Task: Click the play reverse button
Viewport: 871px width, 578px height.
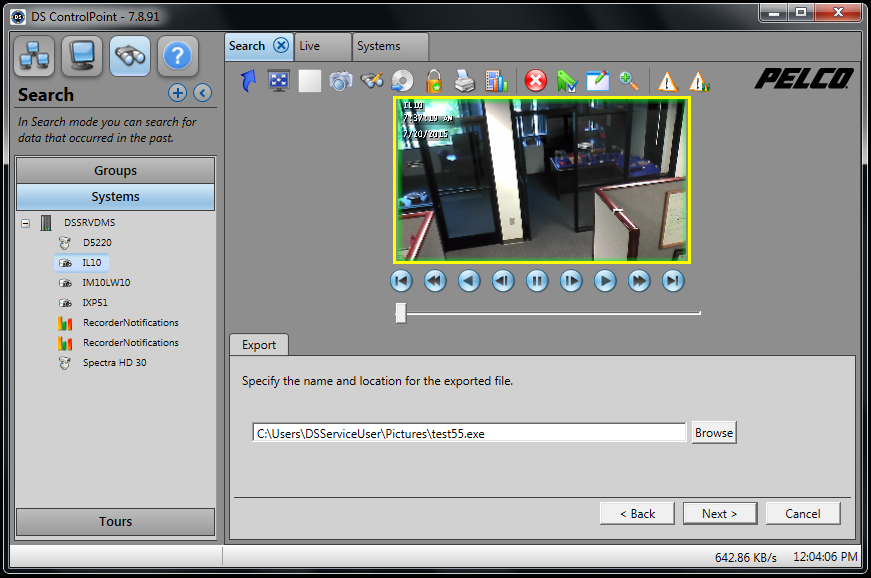Action: click(x=469, y=281)
